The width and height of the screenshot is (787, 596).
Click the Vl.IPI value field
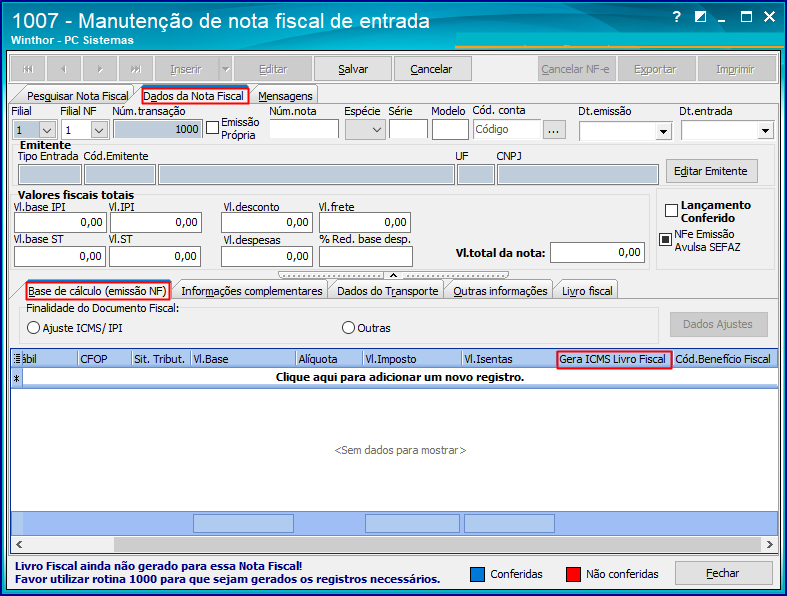(156, 222)
